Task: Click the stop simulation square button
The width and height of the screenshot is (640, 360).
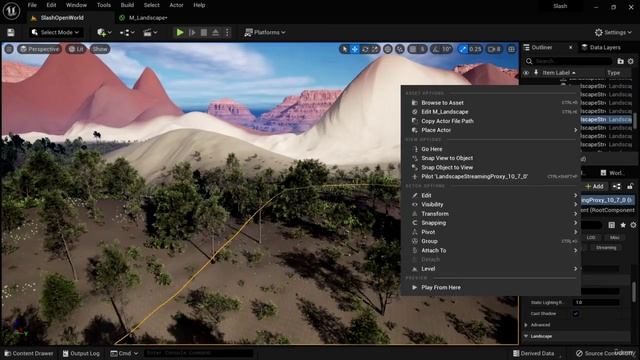Action: (204, 32)
